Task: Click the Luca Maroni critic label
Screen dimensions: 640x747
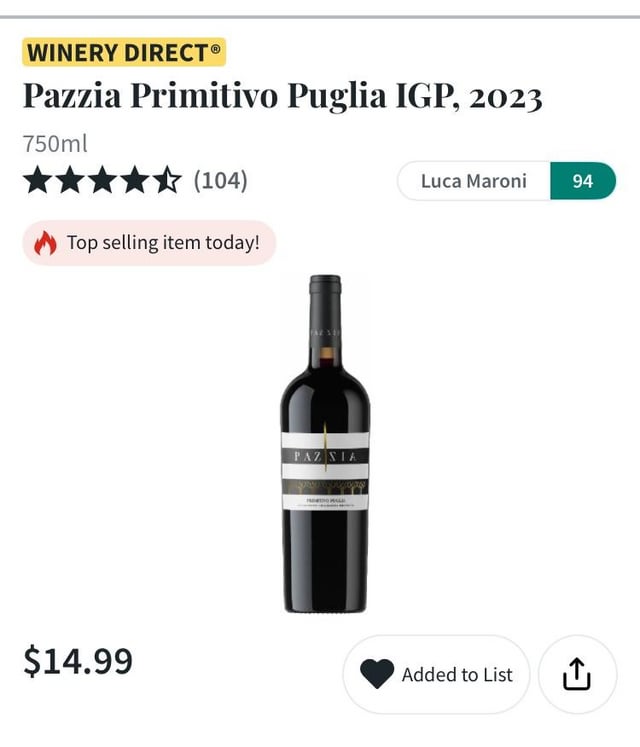Action: coord(473,181)
